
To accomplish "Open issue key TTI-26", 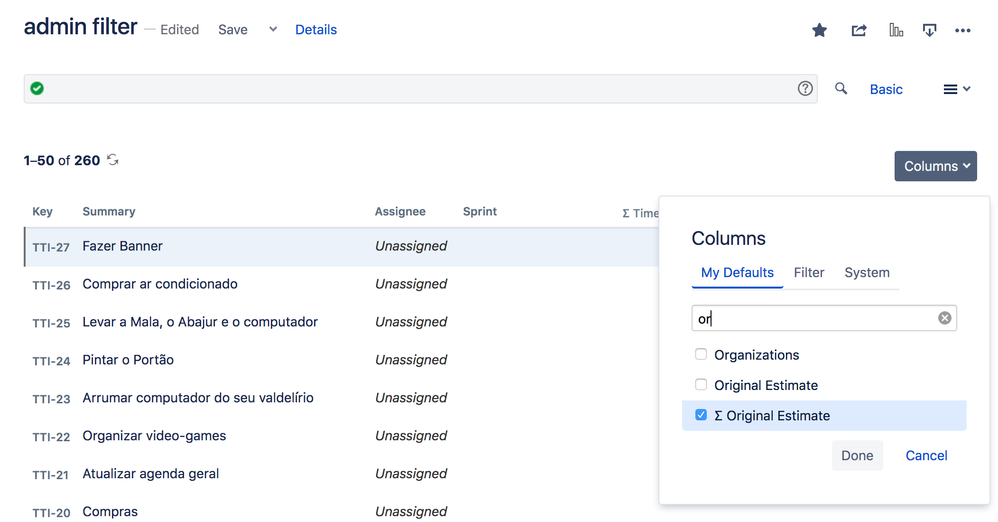I will [51, 285].
